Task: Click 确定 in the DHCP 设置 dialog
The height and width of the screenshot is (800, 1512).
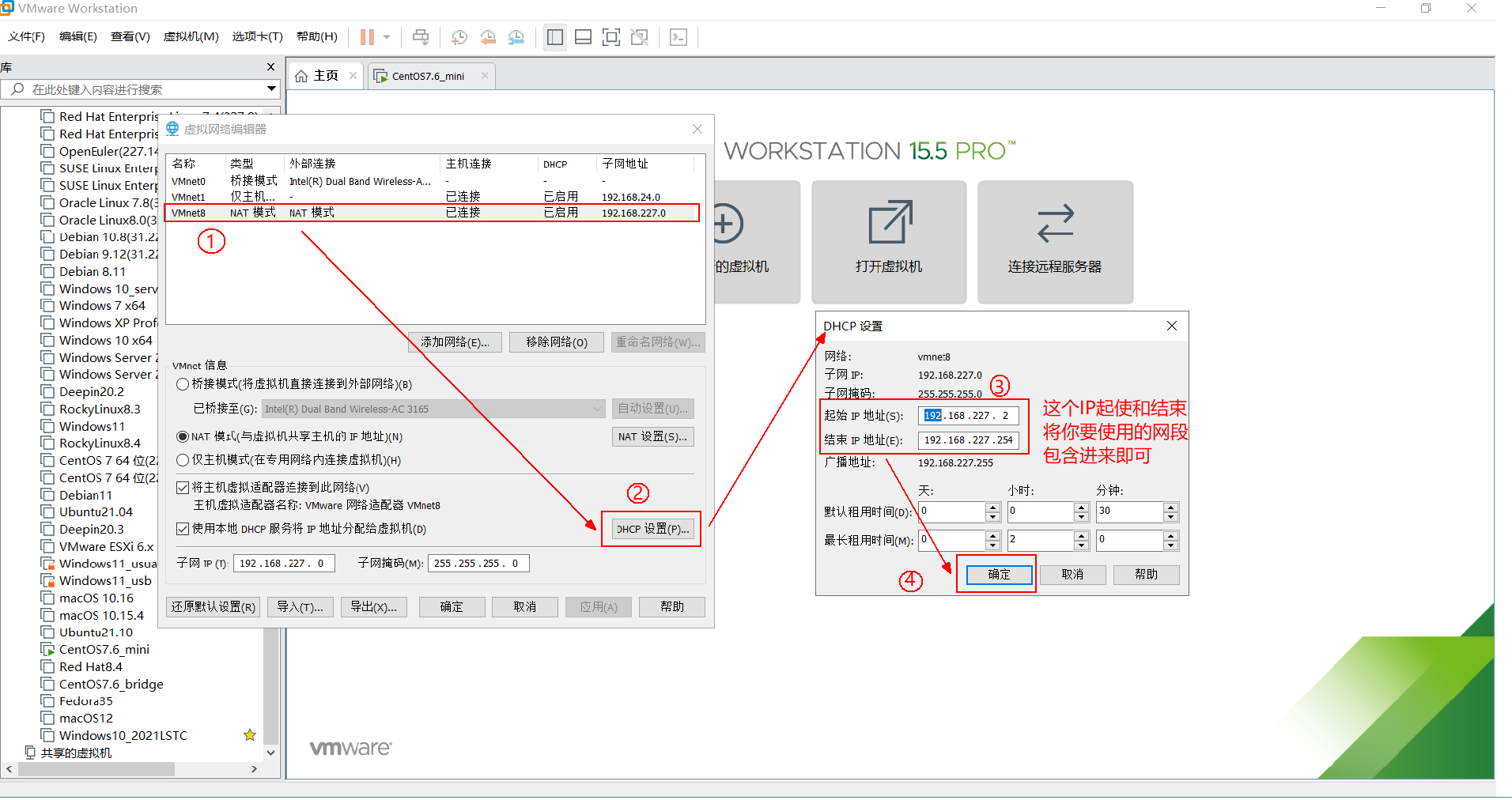Action: click(999, 575)
